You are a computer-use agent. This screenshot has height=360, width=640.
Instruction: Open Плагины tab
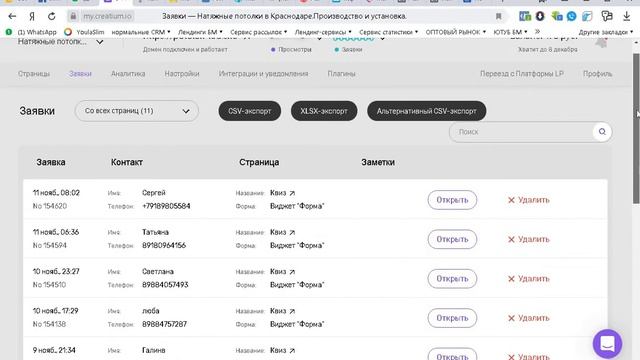[x=341, y=74]
